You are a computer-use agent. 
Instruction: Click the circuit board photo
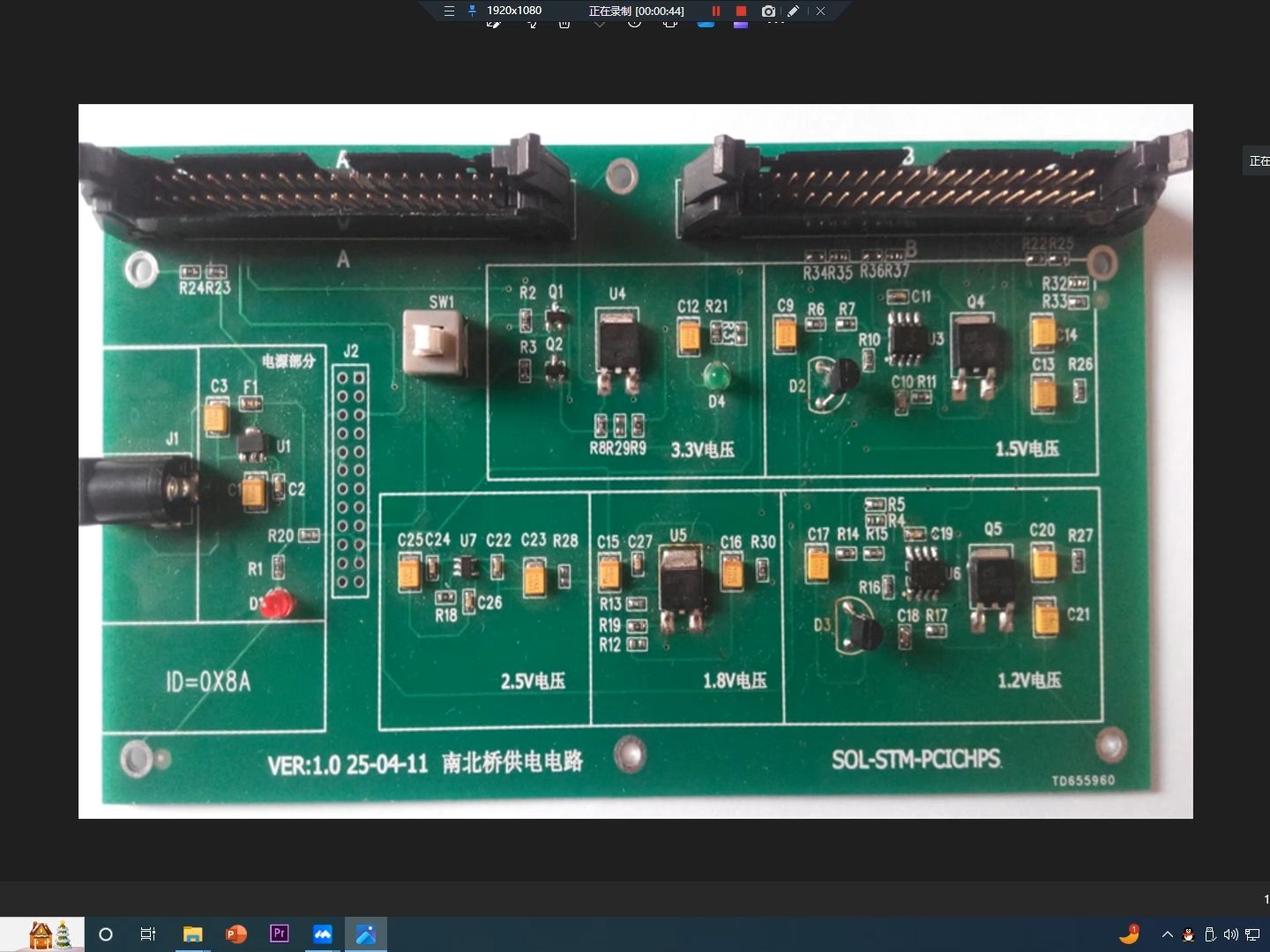635,461
